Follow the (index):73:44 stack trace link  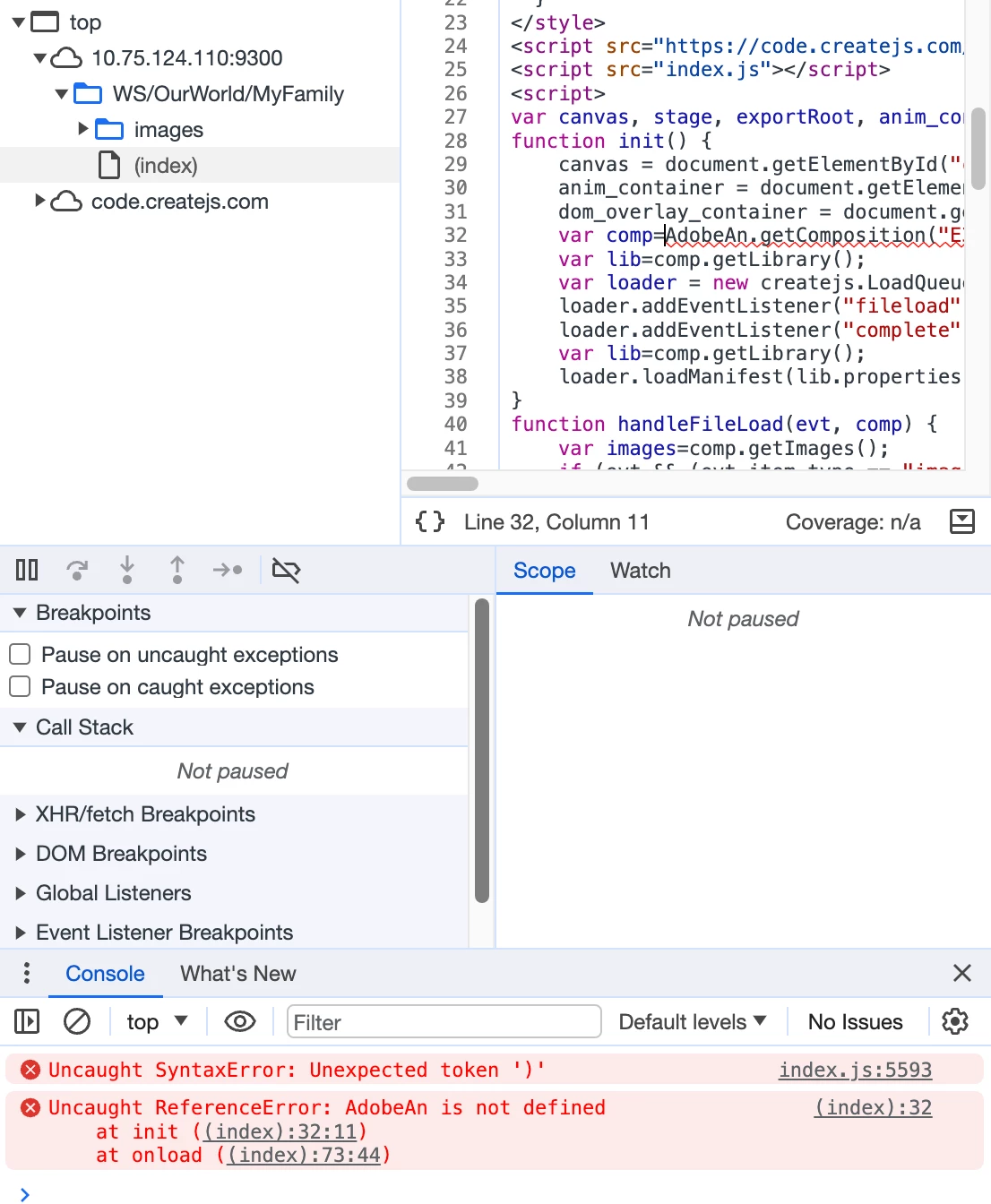coord(304,1155)
